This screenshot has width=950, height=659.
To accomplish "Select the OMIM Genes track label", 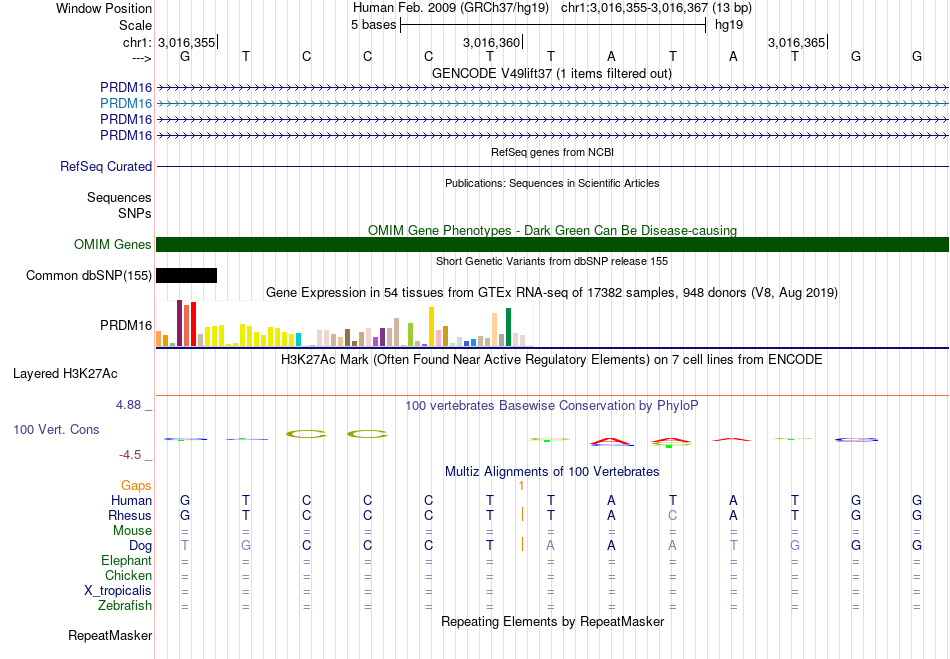I will point(112,244).
